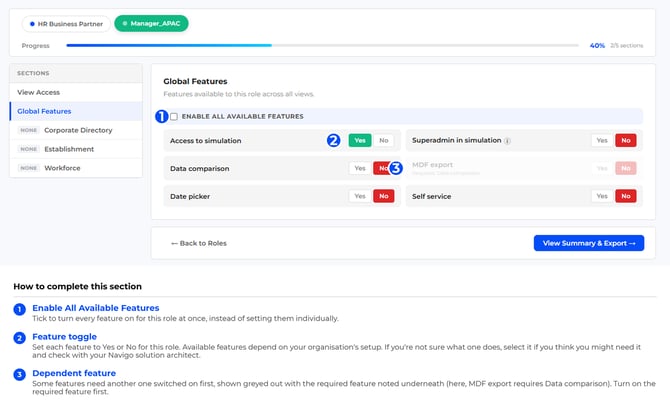
Task: Open the View Access section
Action: 76,92
